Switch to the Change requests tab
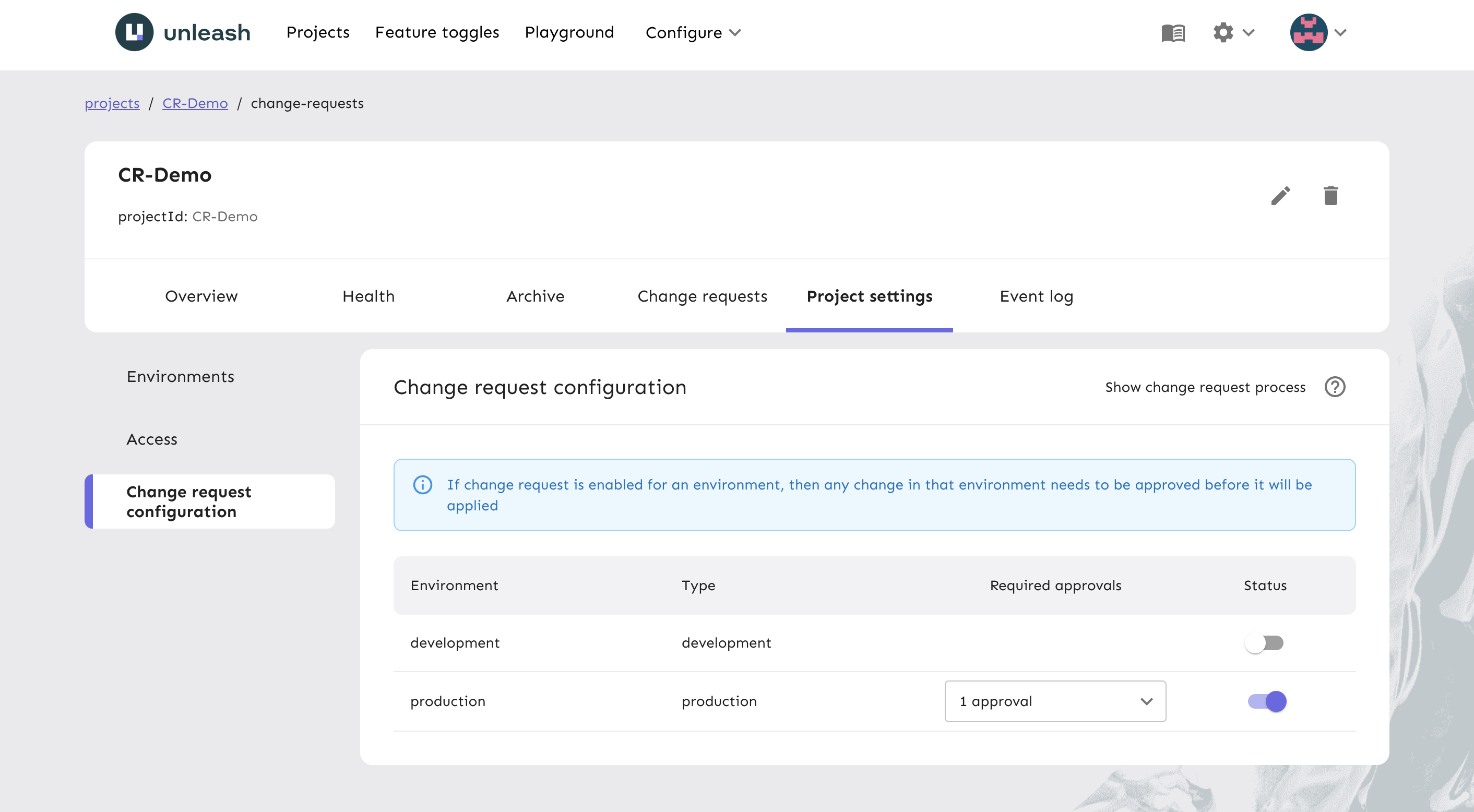Viewport: 1474px width, 812px height. 703,295
